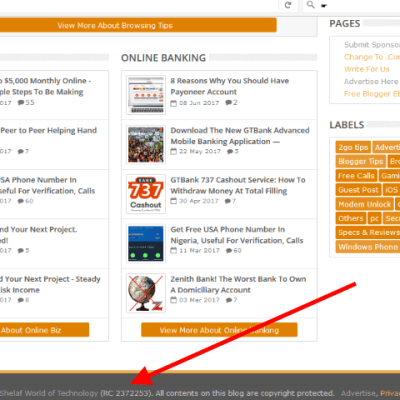The width and height of the screenshot is (400, 400).
Task: Open Free Blogger page link
Action: (372, 94)
